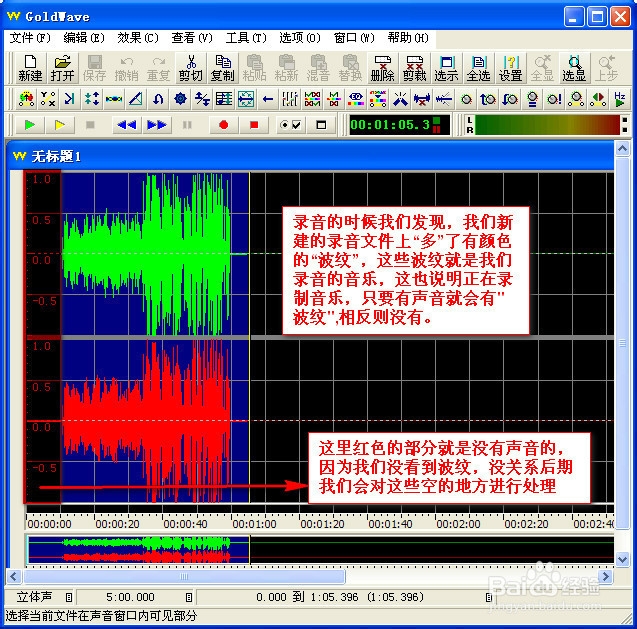Click the 00:01:20 mark on time ruler
Image resolution: width=637 pixels, height=629 pixels.
[x=322, y=524]
